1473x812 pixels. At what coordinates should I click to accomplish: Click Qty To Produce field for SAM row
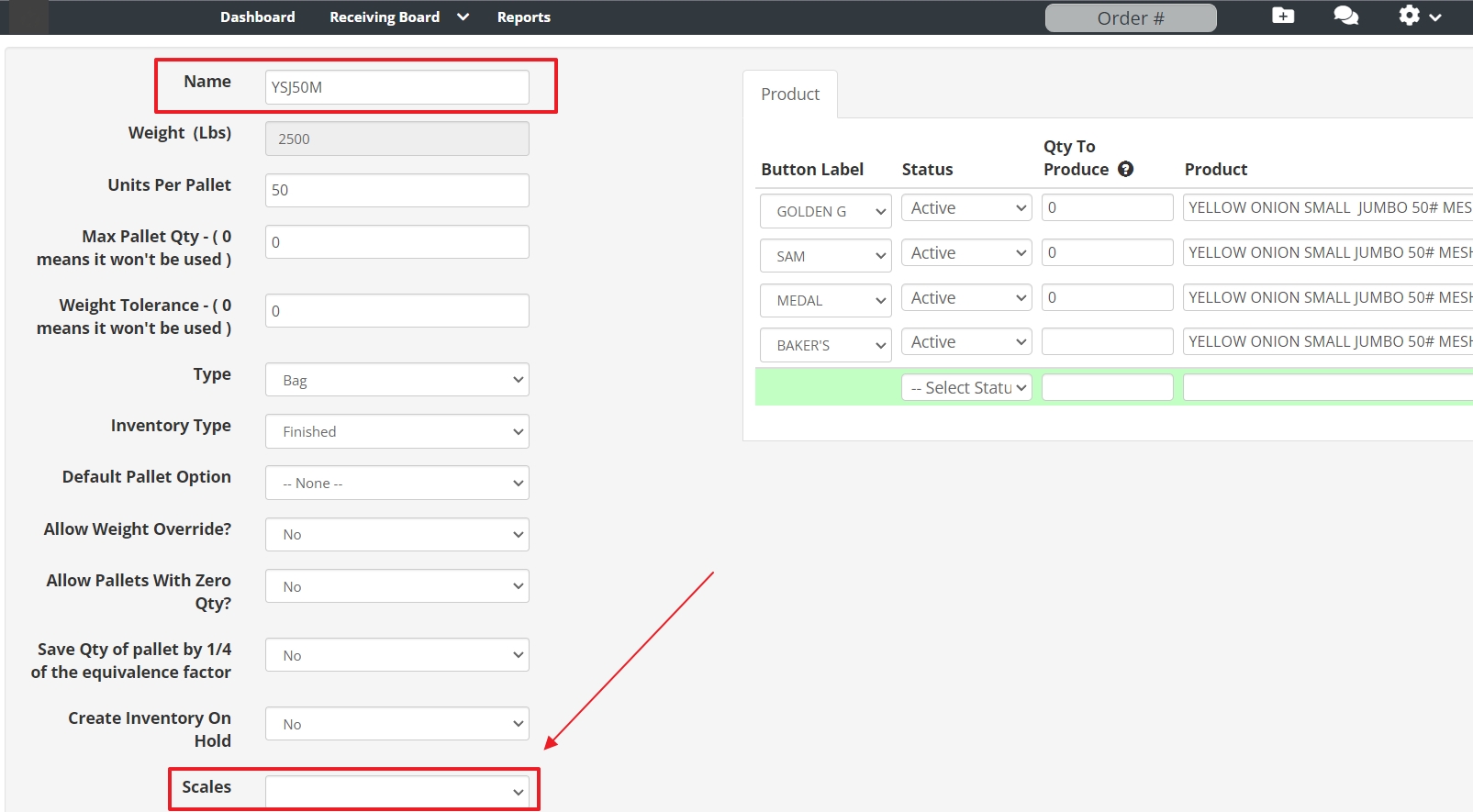coord(1107,252)
